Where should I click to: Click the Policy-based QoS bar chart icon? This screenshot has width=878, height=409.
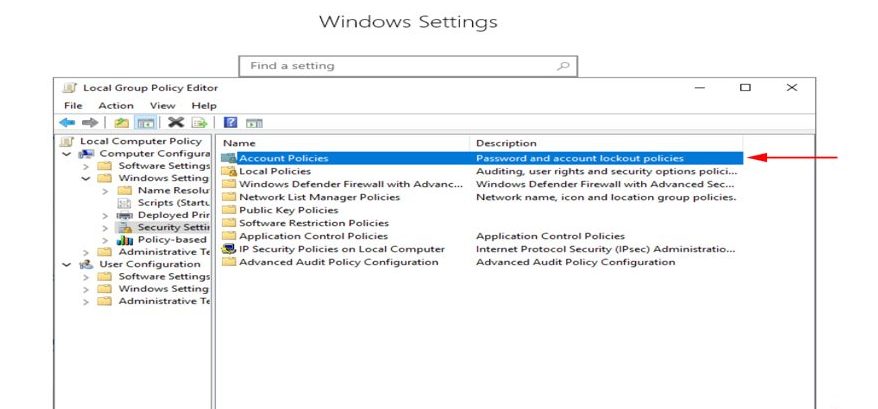click(124, 239)
